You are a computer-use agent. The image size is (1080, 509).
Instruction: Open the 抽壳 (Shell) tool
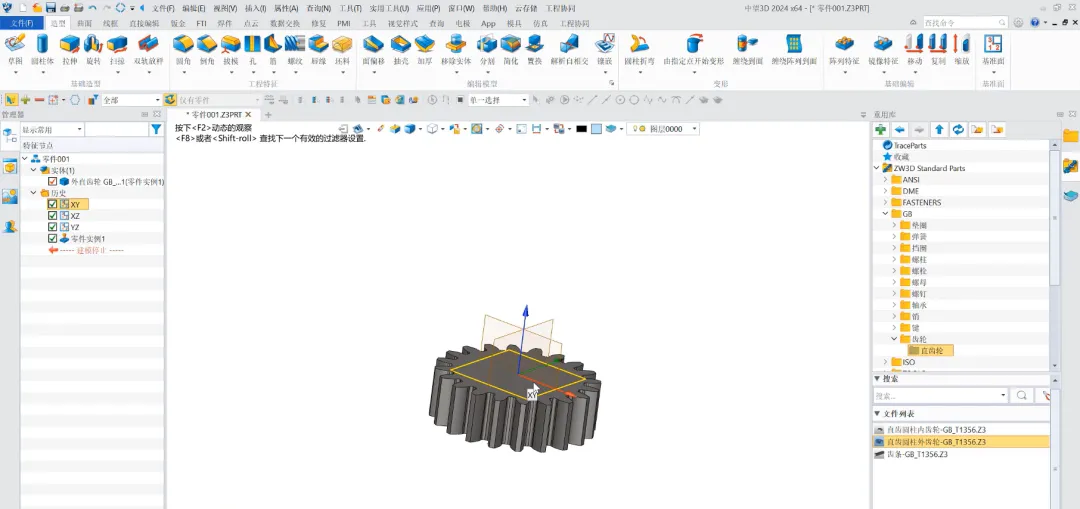point(400,47)
